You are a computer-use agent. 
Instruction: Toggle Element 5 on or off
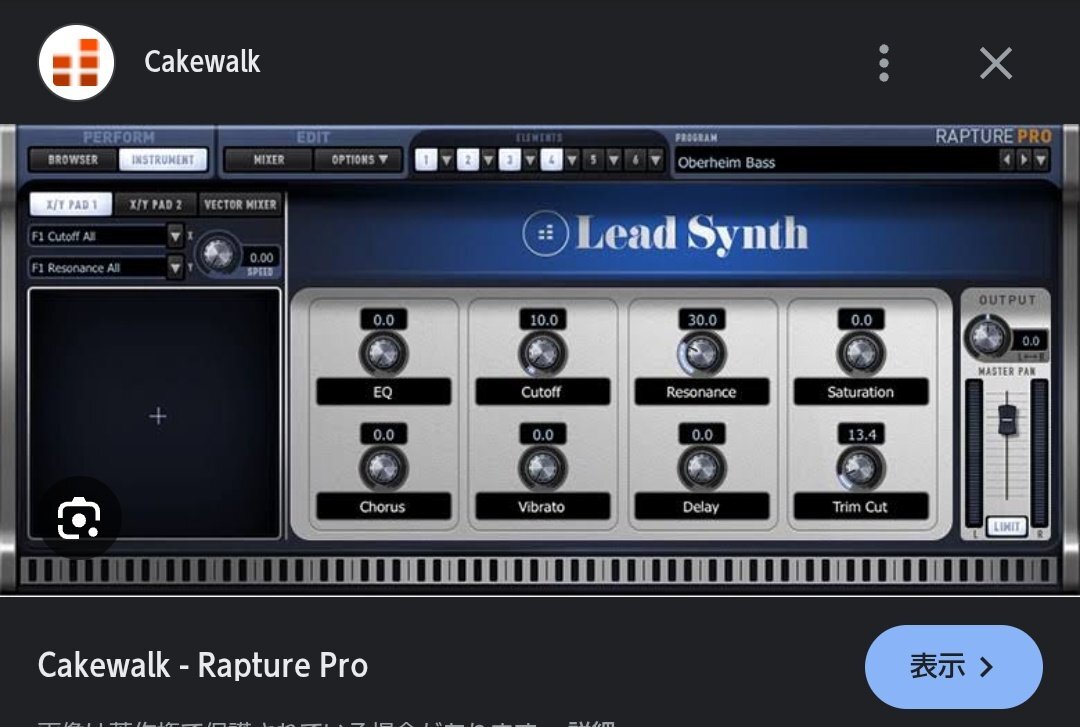tap(593, 161)
